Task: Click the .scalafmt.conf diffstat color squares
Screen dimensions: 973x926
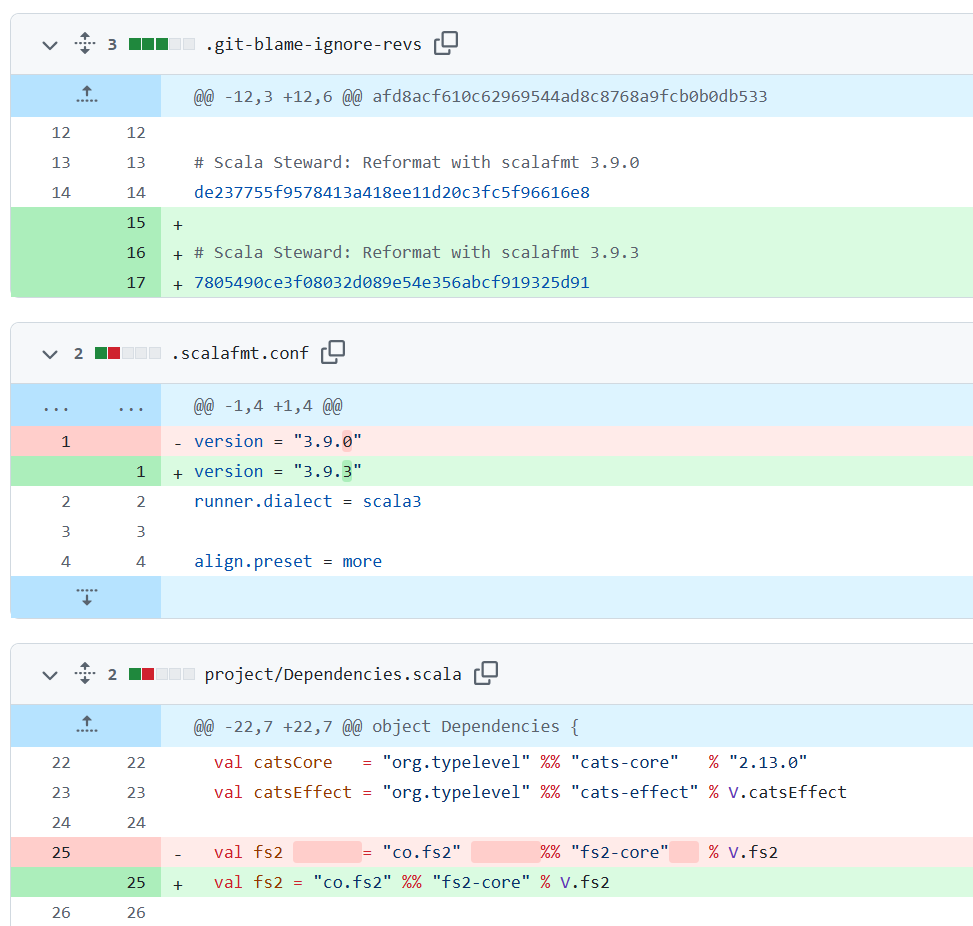Action: coord(127,353)
